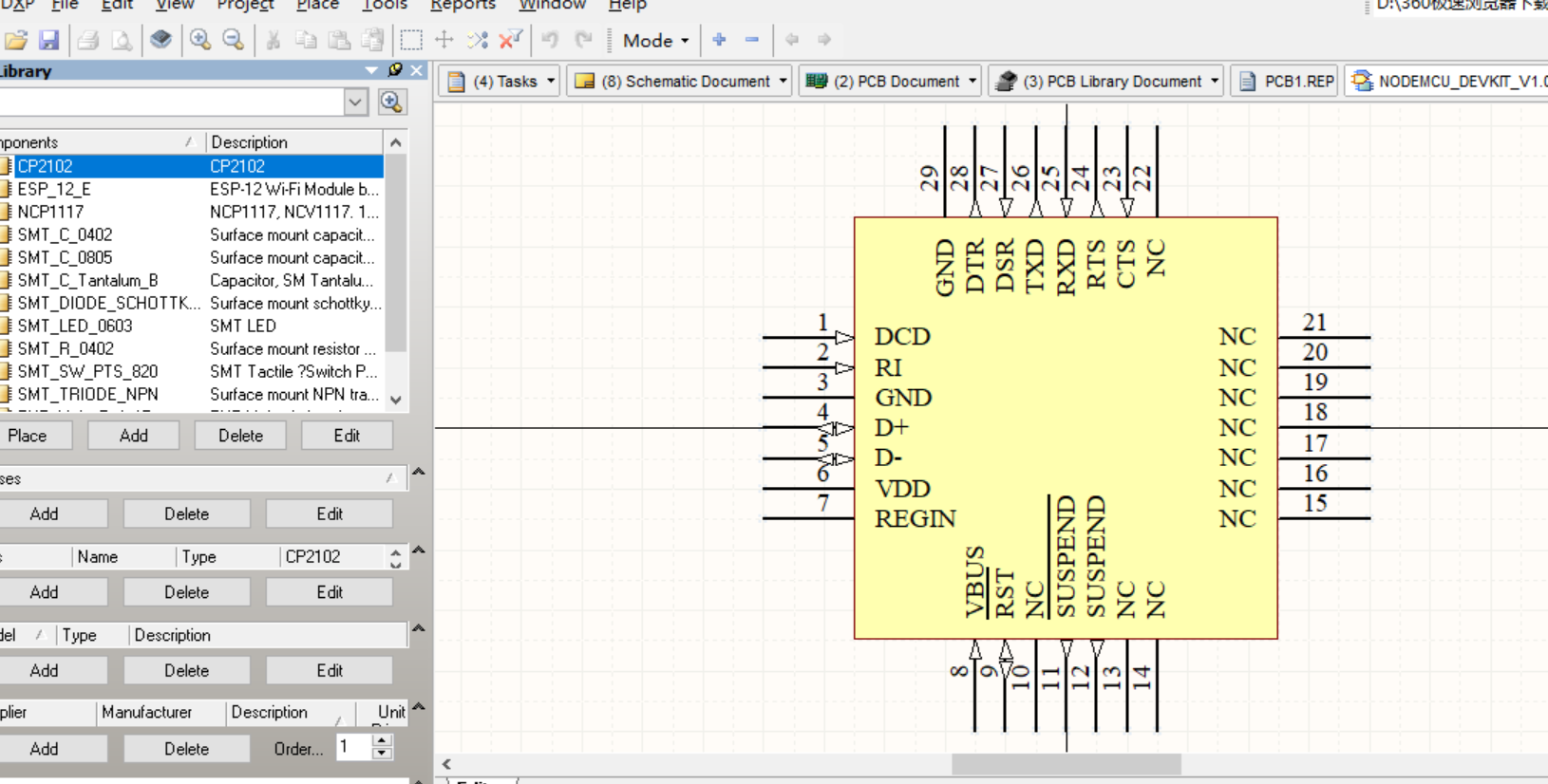Open the File menu
1548x784 pixels.
click(x=65, y=5)
